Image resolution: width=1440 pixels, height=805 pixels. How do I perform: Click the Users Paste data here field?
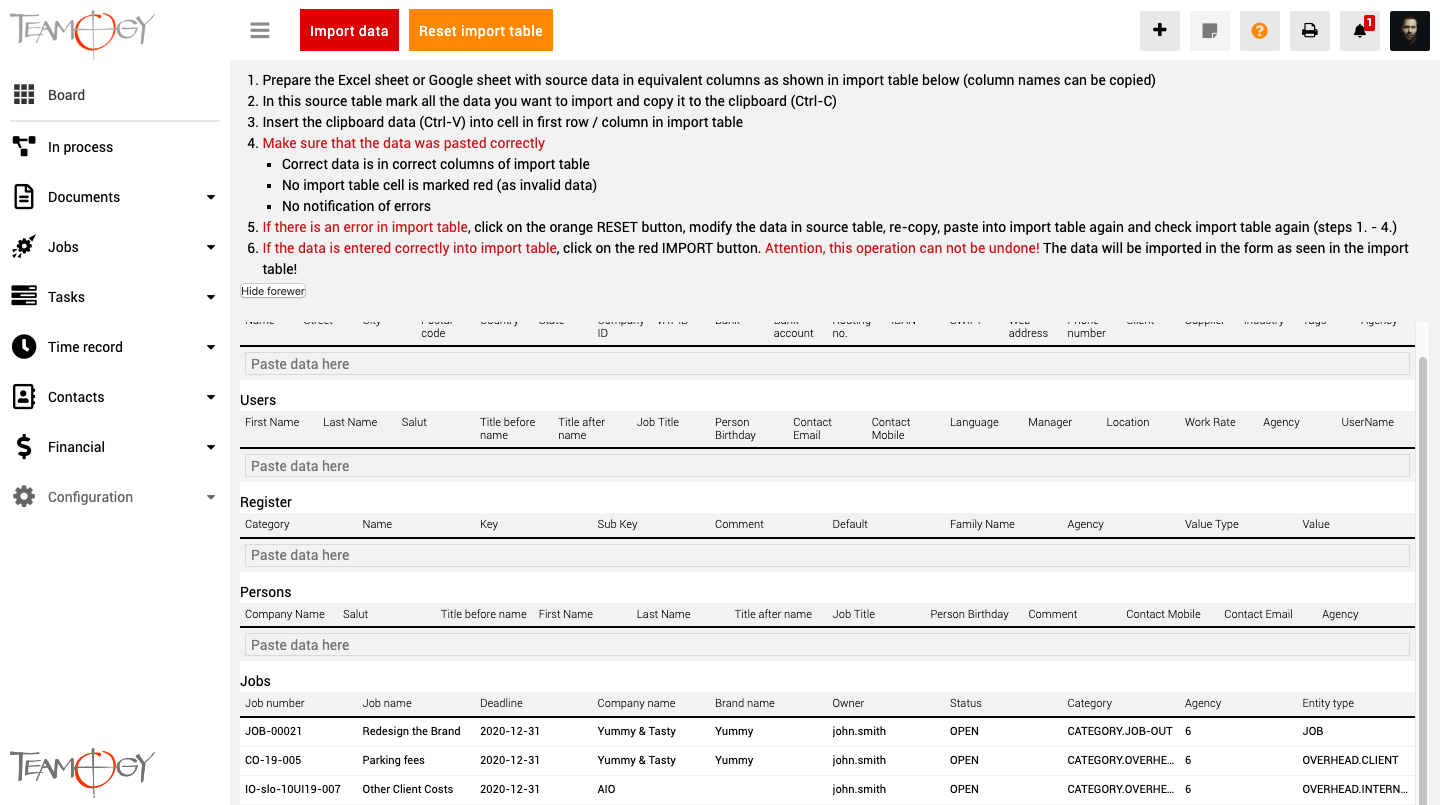(827, 466)
